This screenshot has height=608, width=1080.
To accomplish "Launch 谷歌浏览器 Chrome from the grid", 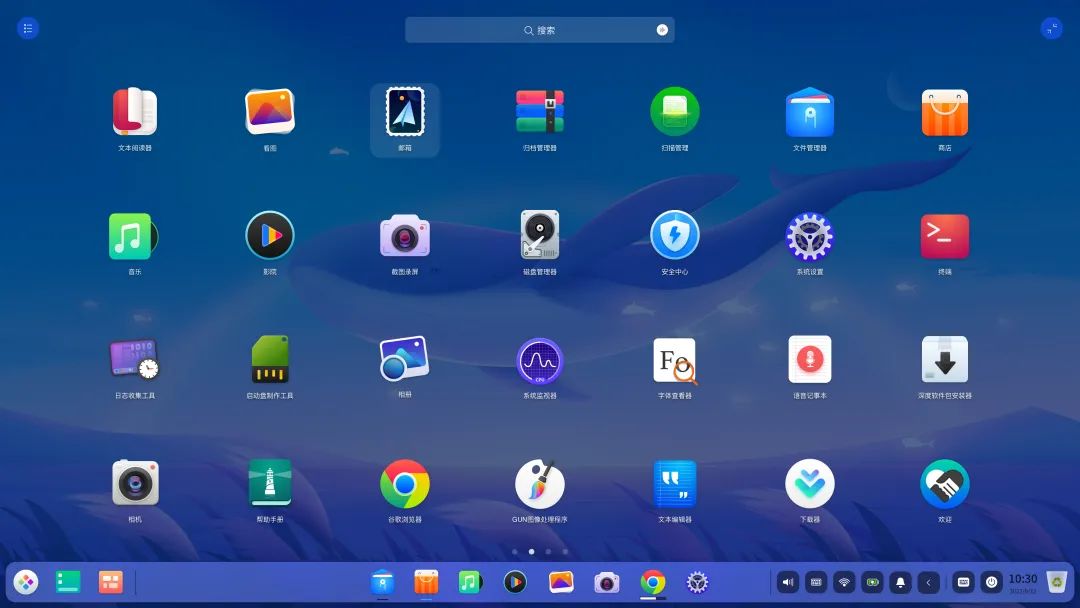I will pyautogui.click(x=405, y=484).
